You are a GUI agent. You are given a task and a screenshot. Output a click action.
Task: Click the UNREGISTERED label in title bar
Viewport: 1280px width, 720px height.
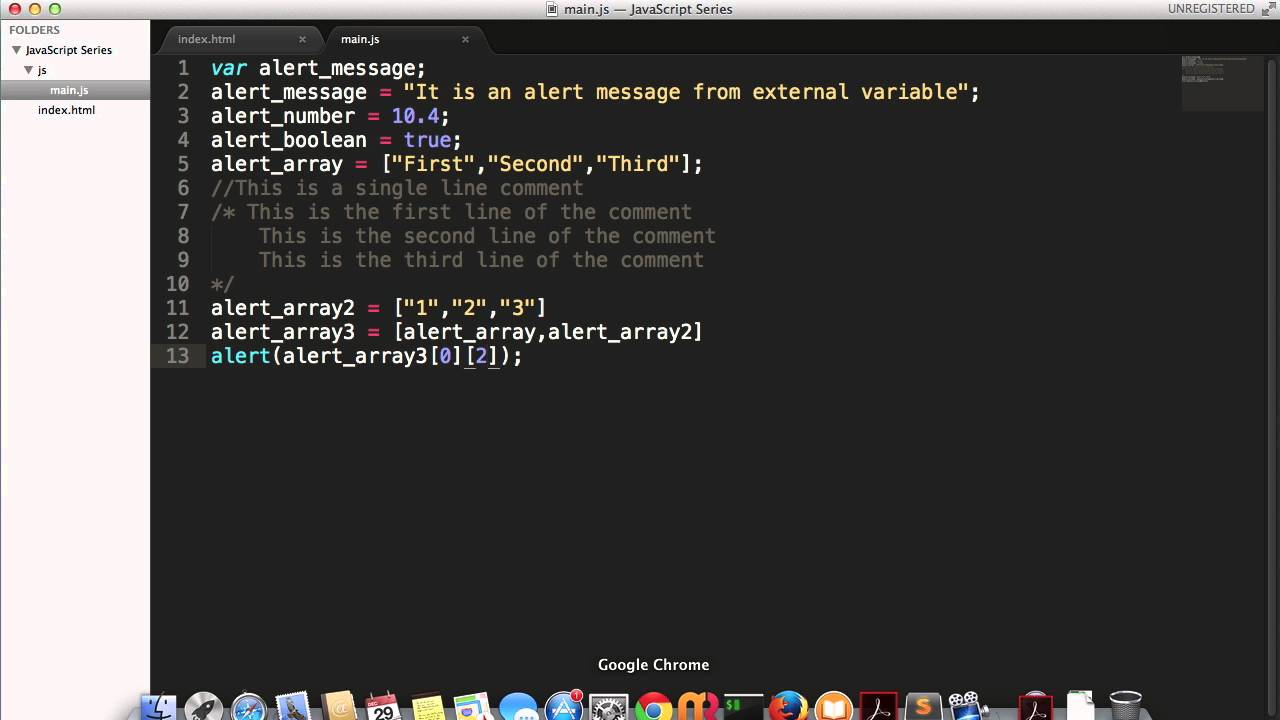pyautogui.click(x=1211, y=9)
